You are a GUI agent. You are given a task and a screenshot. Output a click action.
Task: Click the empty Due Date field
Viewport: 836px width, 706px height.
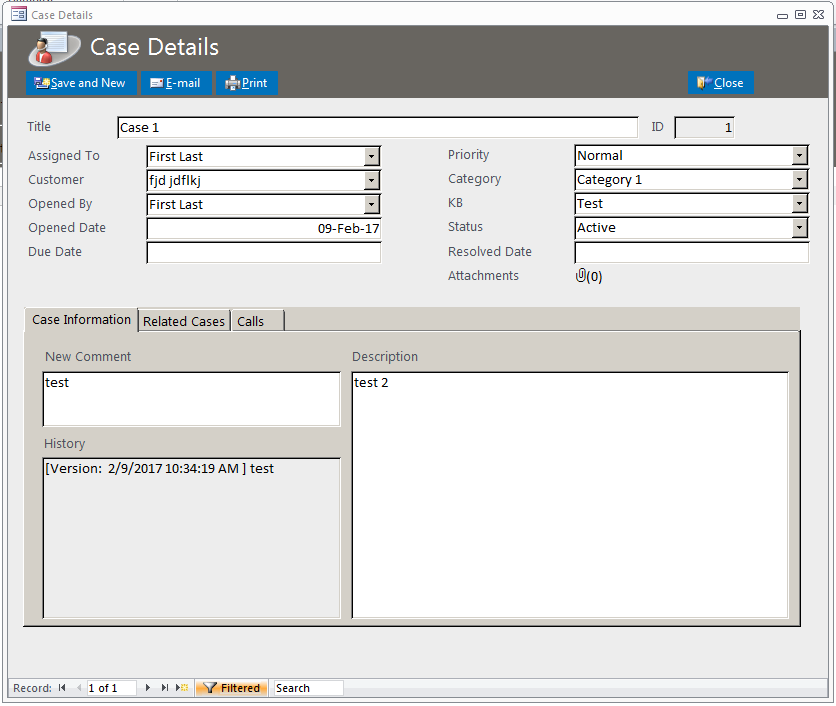264,253
